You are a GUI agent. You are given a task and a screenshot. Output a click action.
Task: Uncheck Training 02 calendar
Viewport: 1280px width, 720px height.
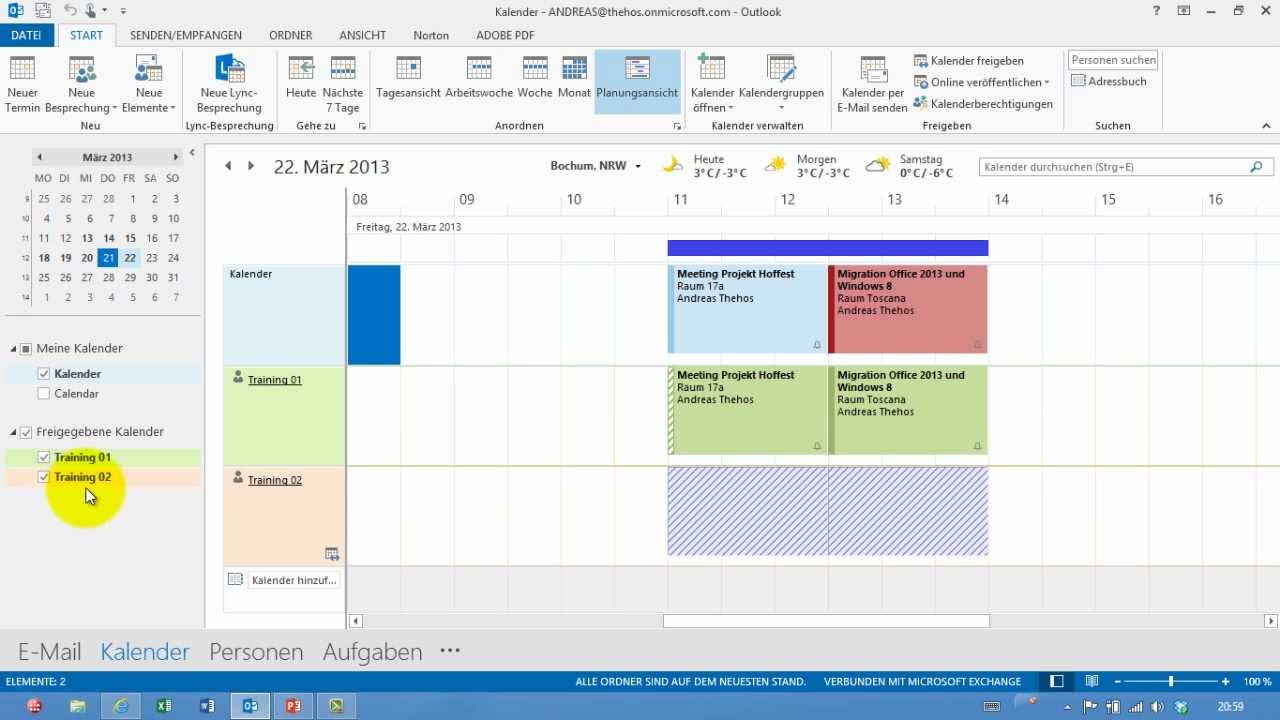point(43,477)
